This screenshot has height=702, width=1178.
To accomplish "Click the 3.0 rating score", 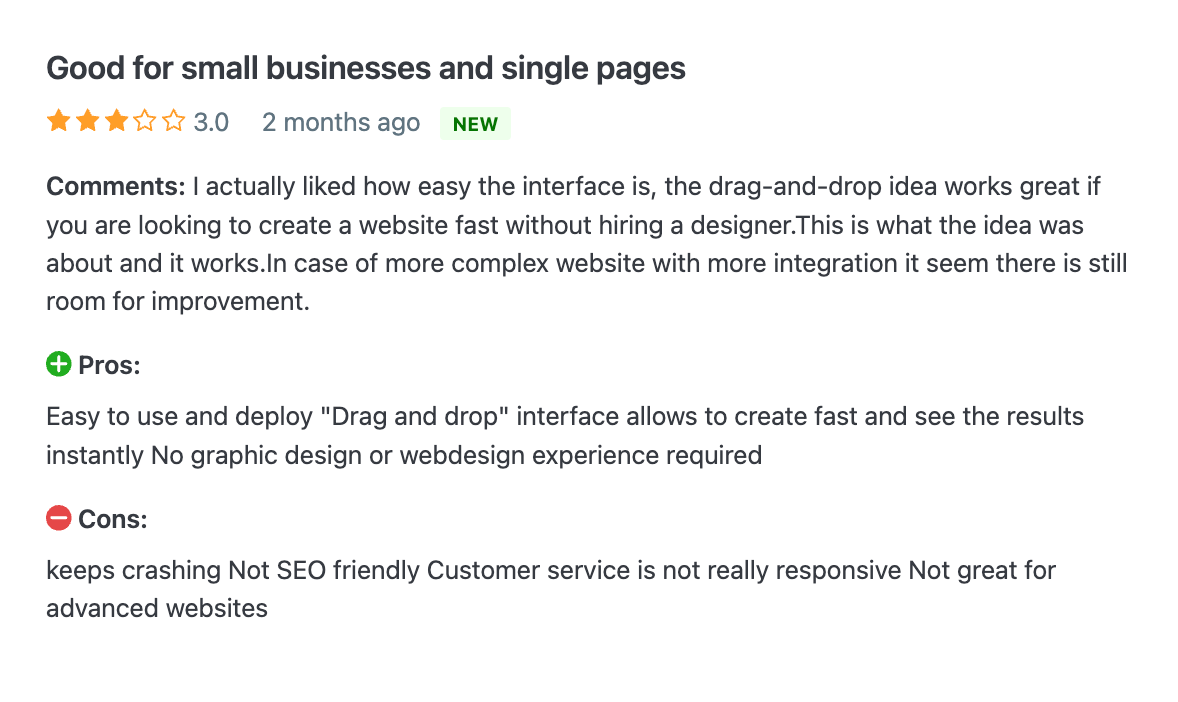I will 211,123.
